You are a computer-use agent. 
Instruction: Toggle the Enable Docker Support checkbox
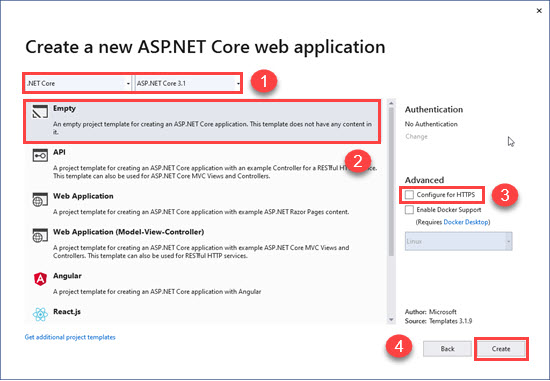click(409, 210)
